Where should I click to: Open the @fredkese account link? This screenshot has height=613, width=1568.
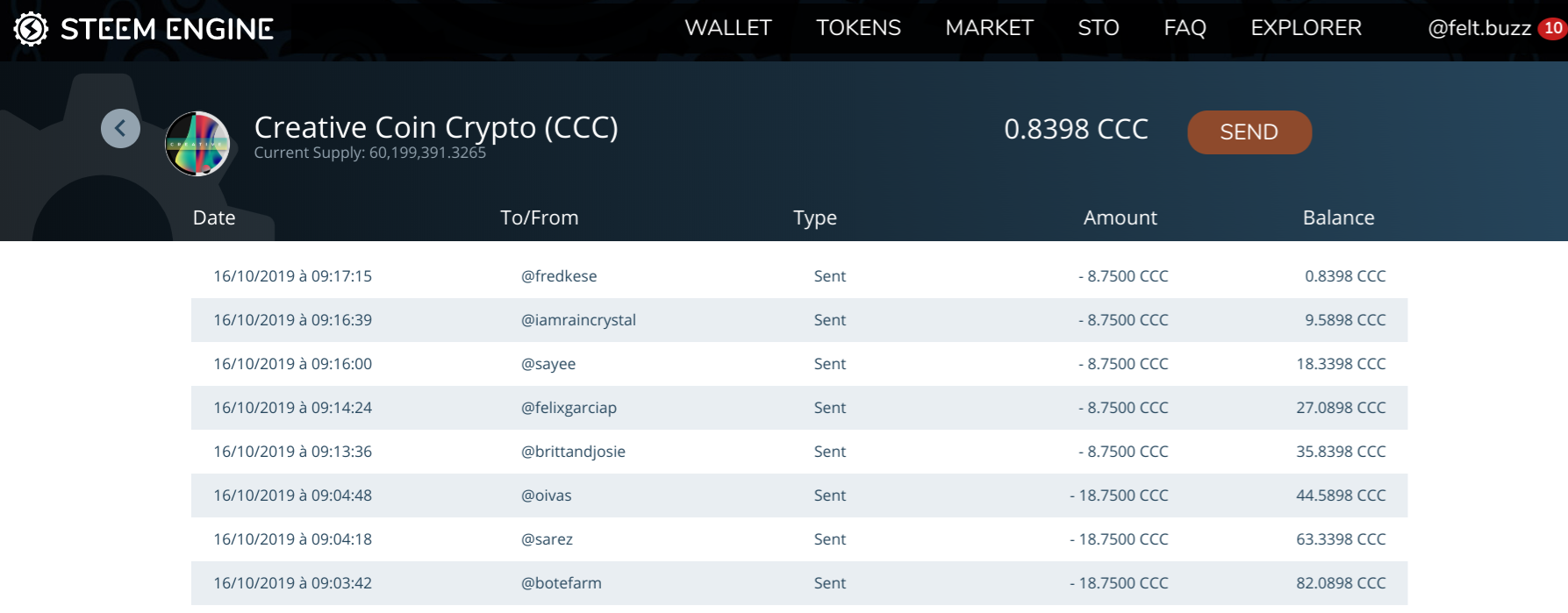[559, 276]
